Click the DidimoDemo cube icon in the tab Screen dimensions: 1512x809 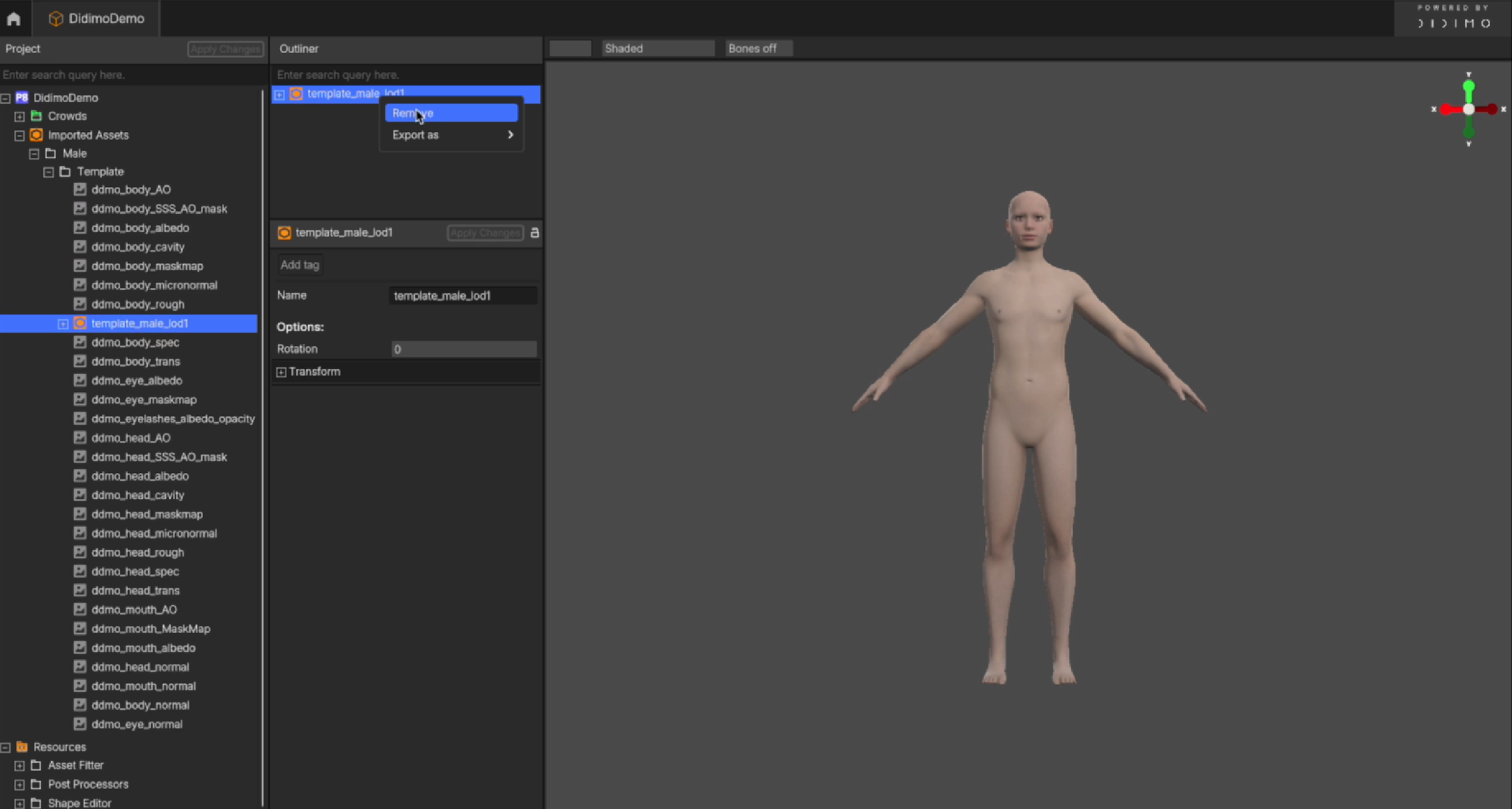(56, 19)
